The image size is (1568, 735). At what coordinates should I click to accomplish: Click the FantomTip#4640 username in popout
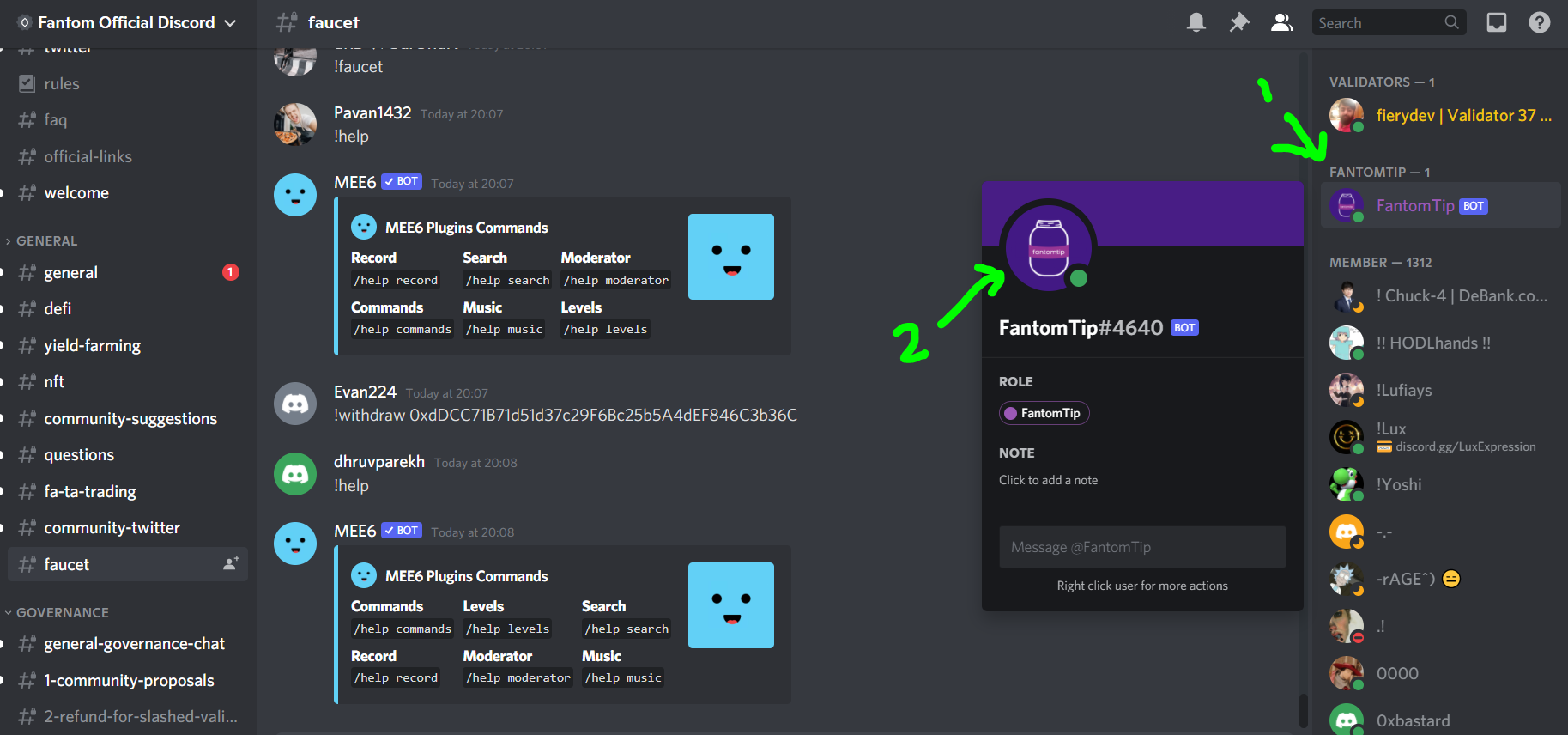1081,328
